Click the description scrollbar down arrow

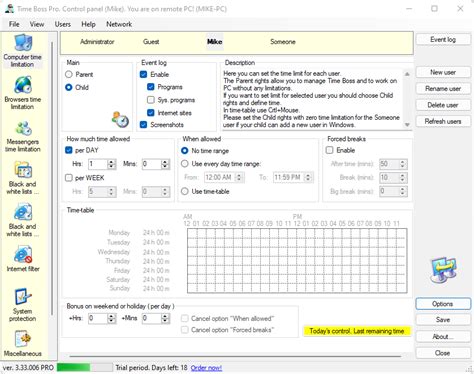[407, 125]
